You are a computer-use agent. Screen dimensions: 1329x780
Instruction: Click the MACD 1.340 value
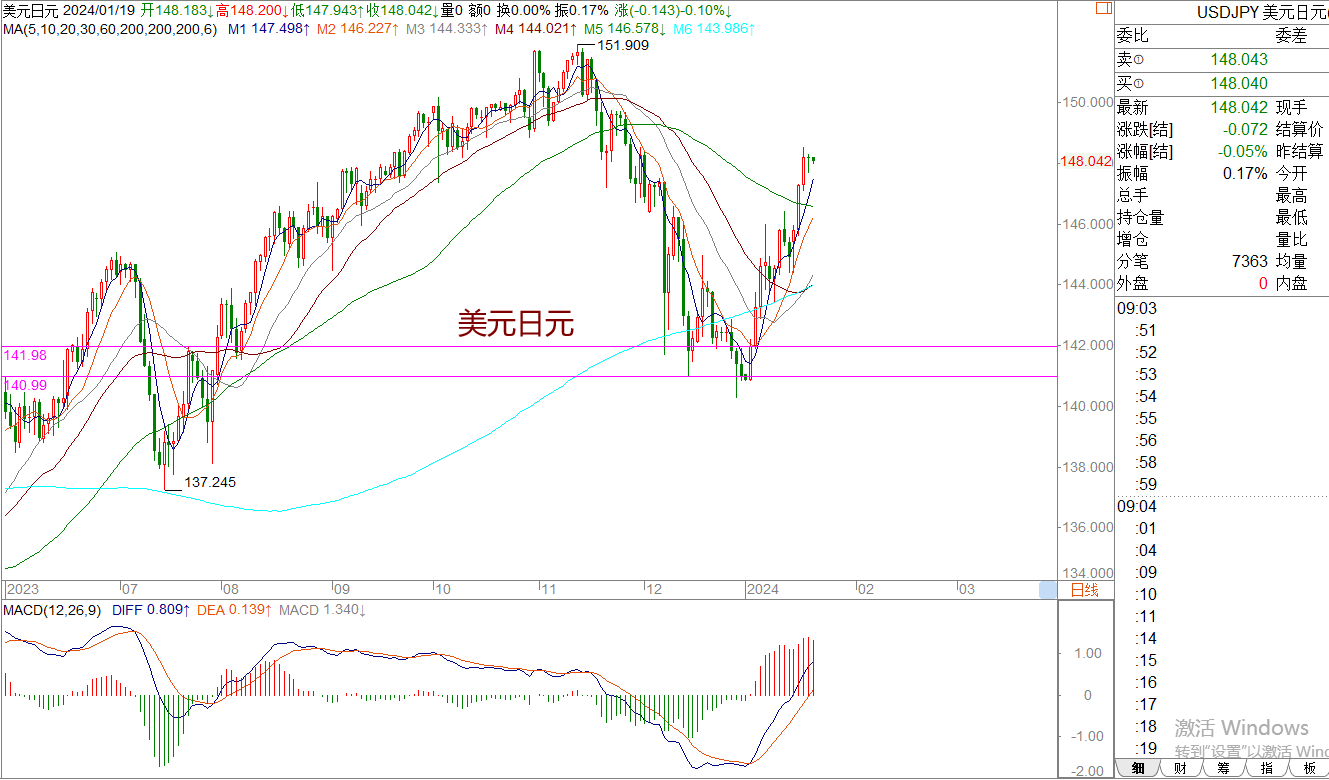click(x=322, y=609)
